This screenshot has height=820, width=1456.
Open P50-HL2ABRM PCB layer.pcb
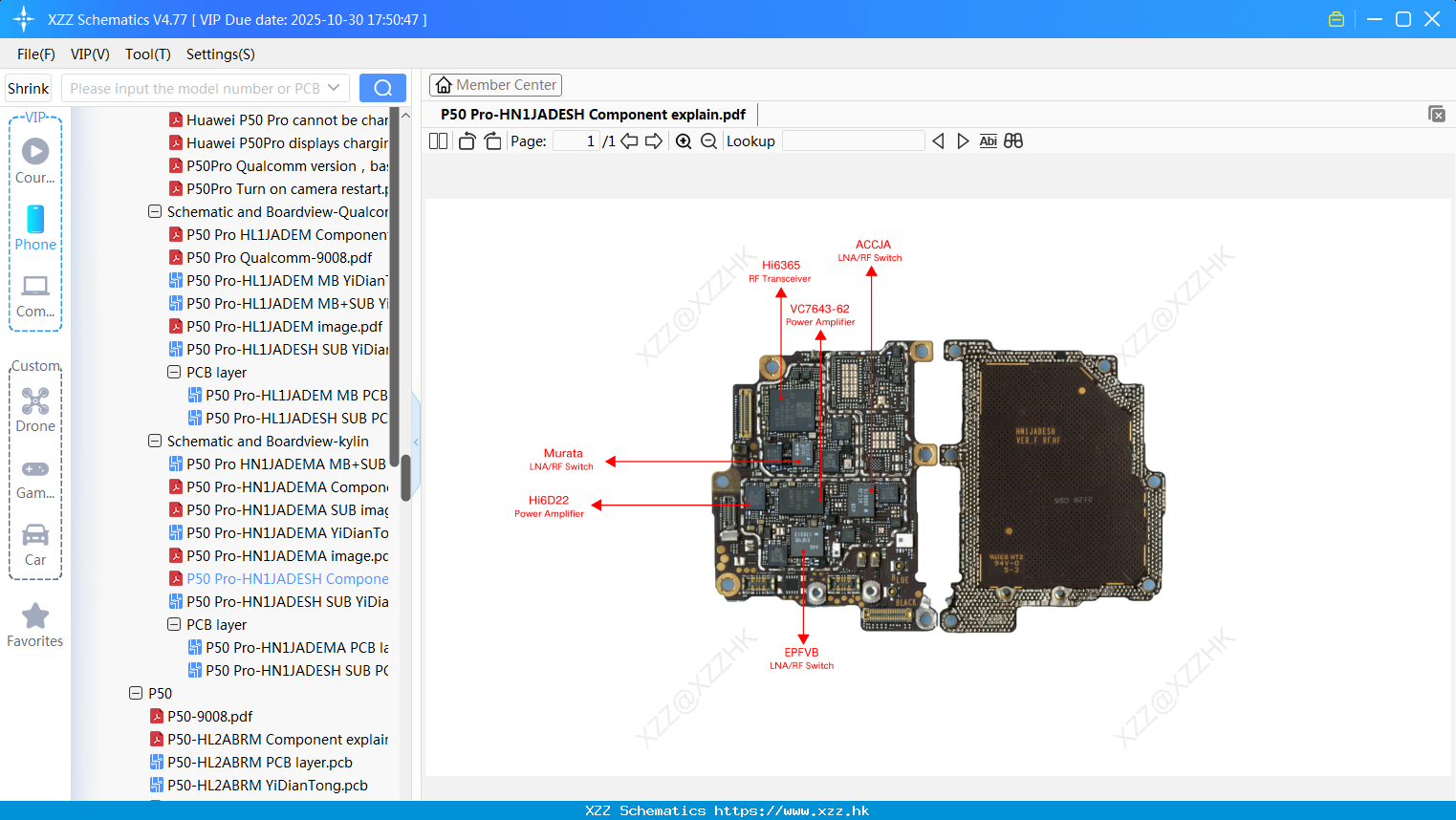(x=250, y=762)
